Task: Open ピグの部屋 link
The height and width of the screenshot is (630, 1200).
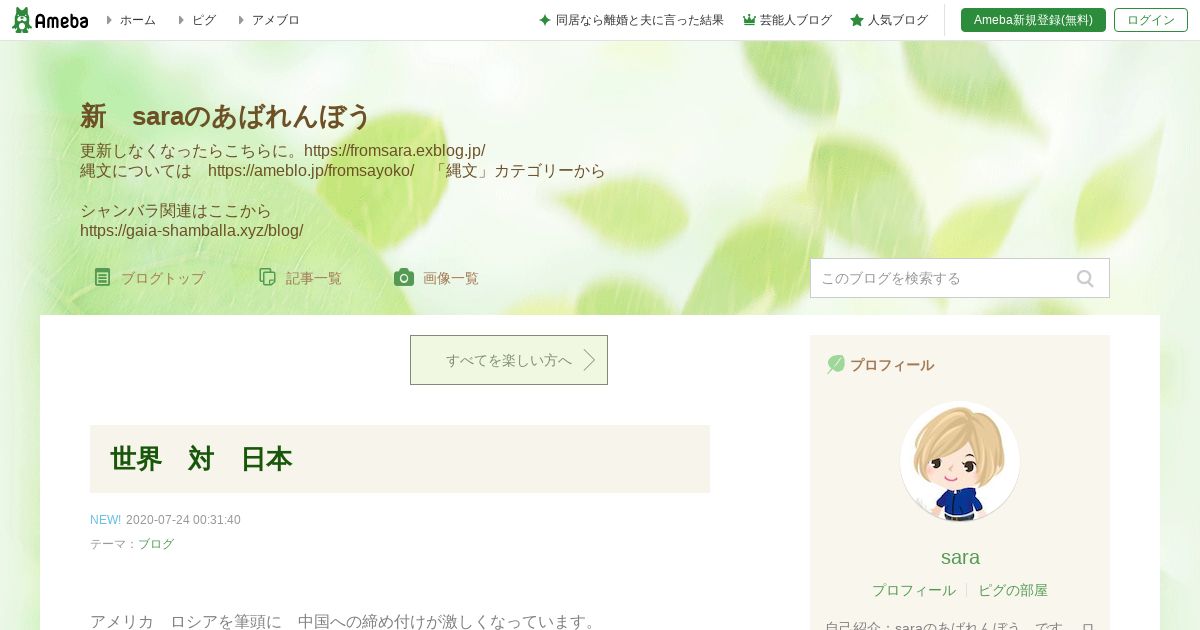Action: coord(1013,590)
